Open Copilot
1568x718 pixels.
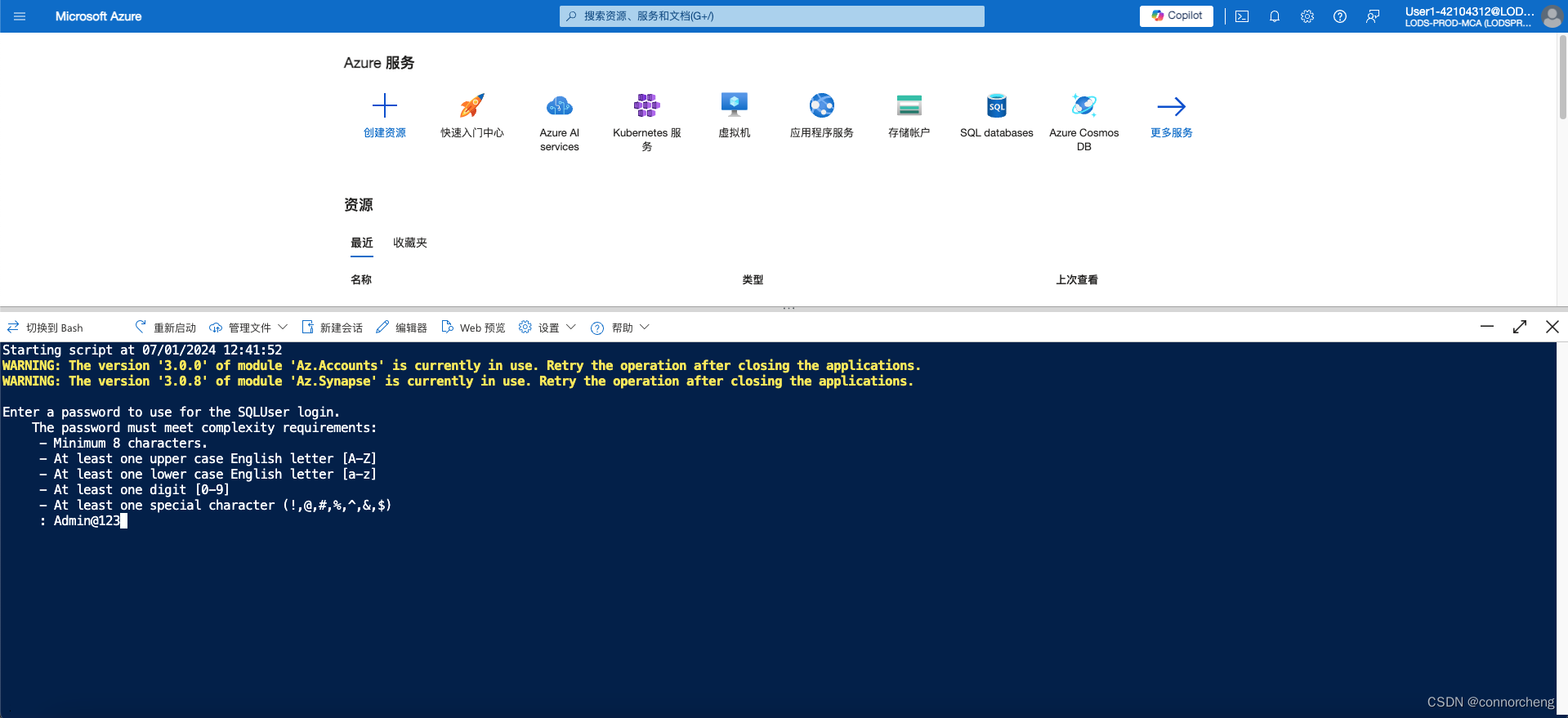[1176, 16]
